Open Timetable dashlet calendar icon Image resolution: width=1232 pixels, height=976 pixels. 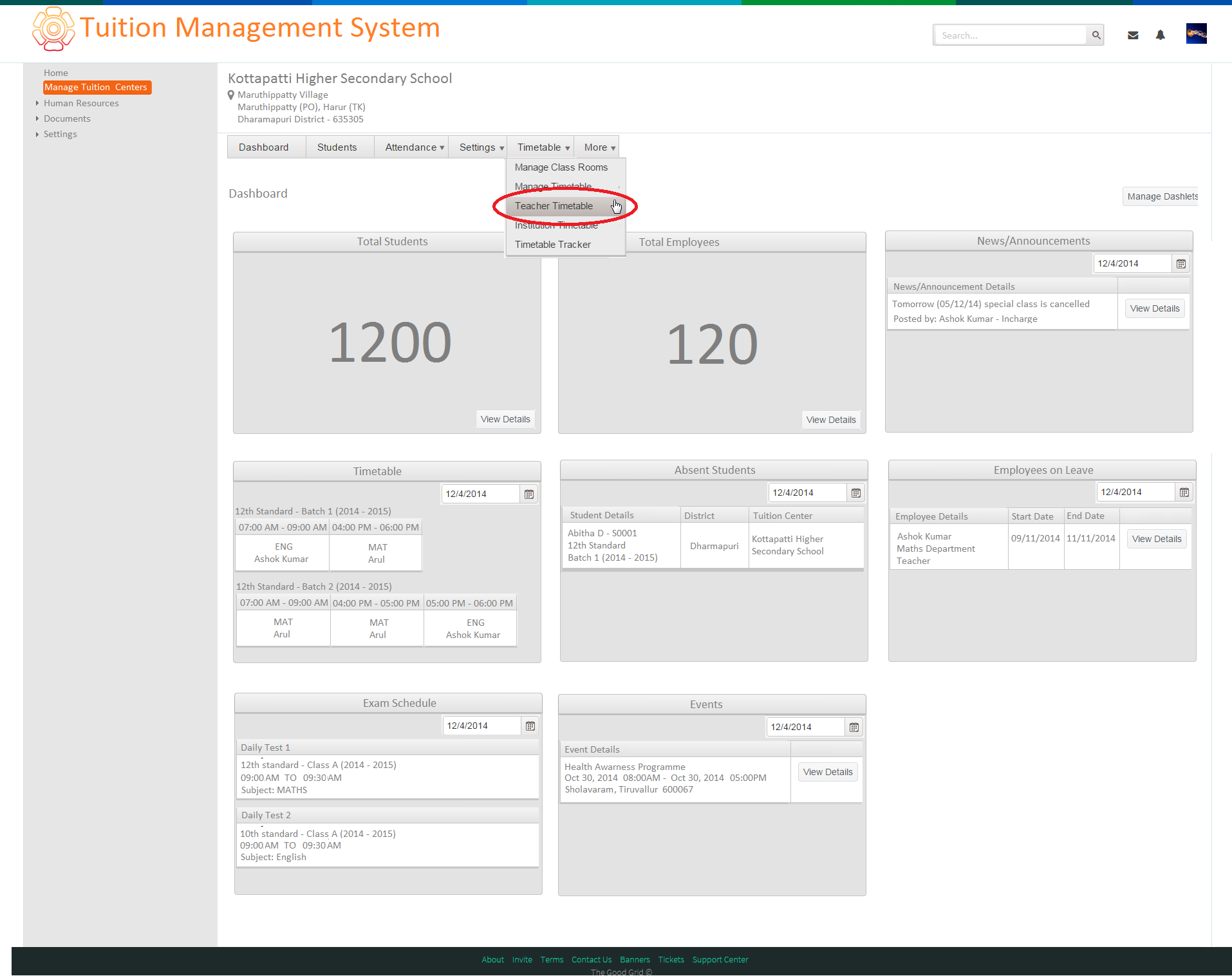(x=528, y=494)
